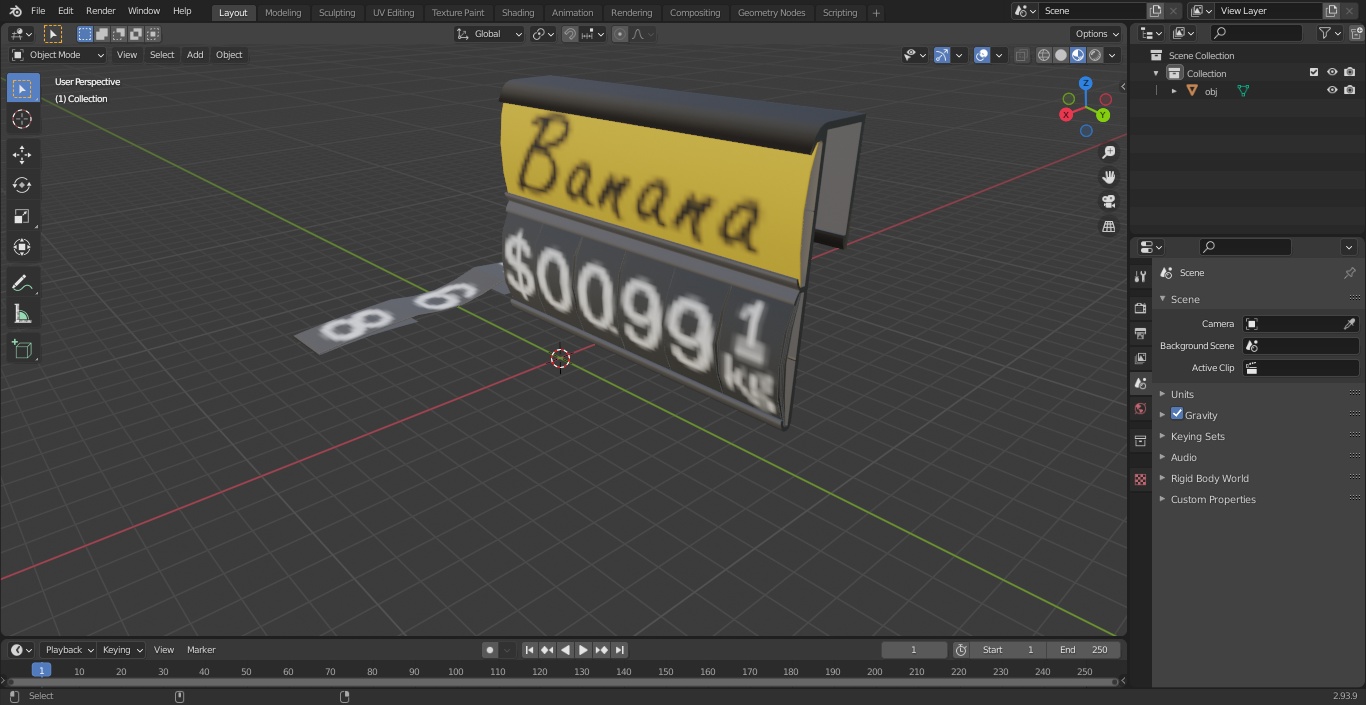The height and width of the screenshot is (705, 1366).
Task: Select the Measure tool
Action: point(22,314)
